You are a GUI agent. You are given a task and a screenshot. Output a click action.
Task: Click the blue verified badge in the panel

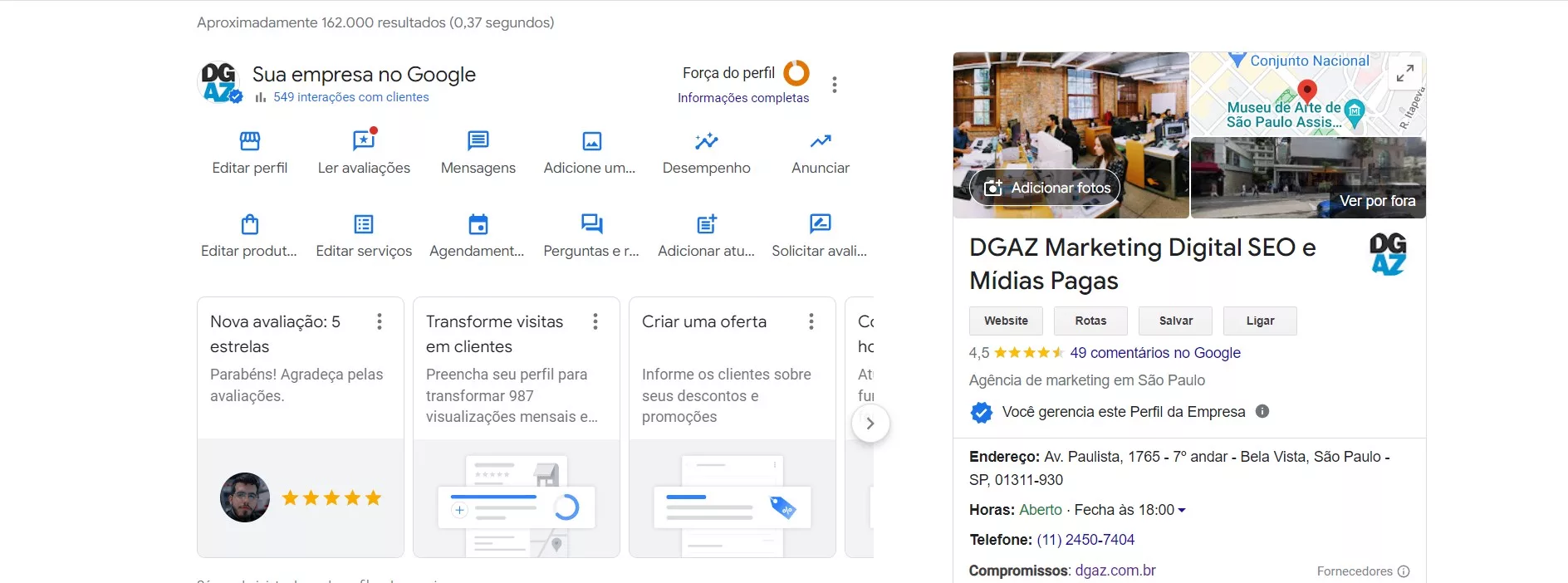[x=982, y=412]
